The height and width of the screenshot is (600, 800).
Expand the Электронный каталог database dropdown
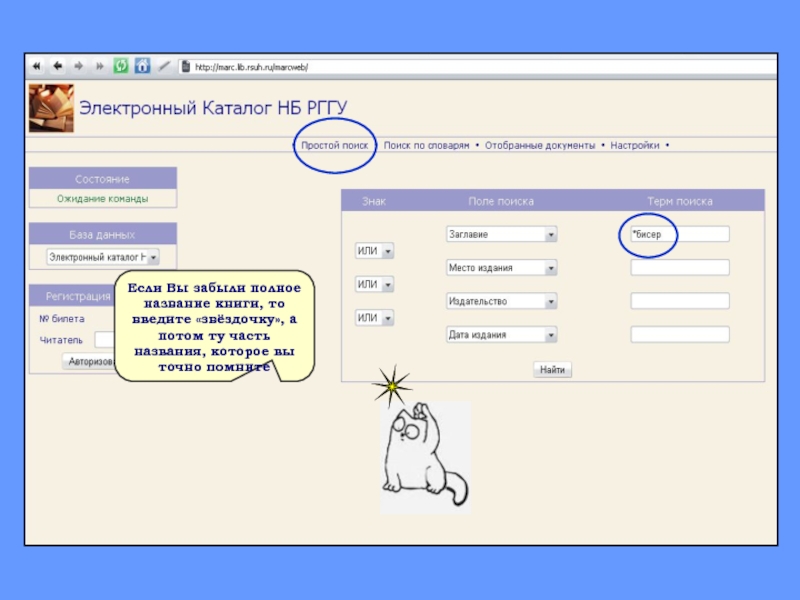(153, 257)
